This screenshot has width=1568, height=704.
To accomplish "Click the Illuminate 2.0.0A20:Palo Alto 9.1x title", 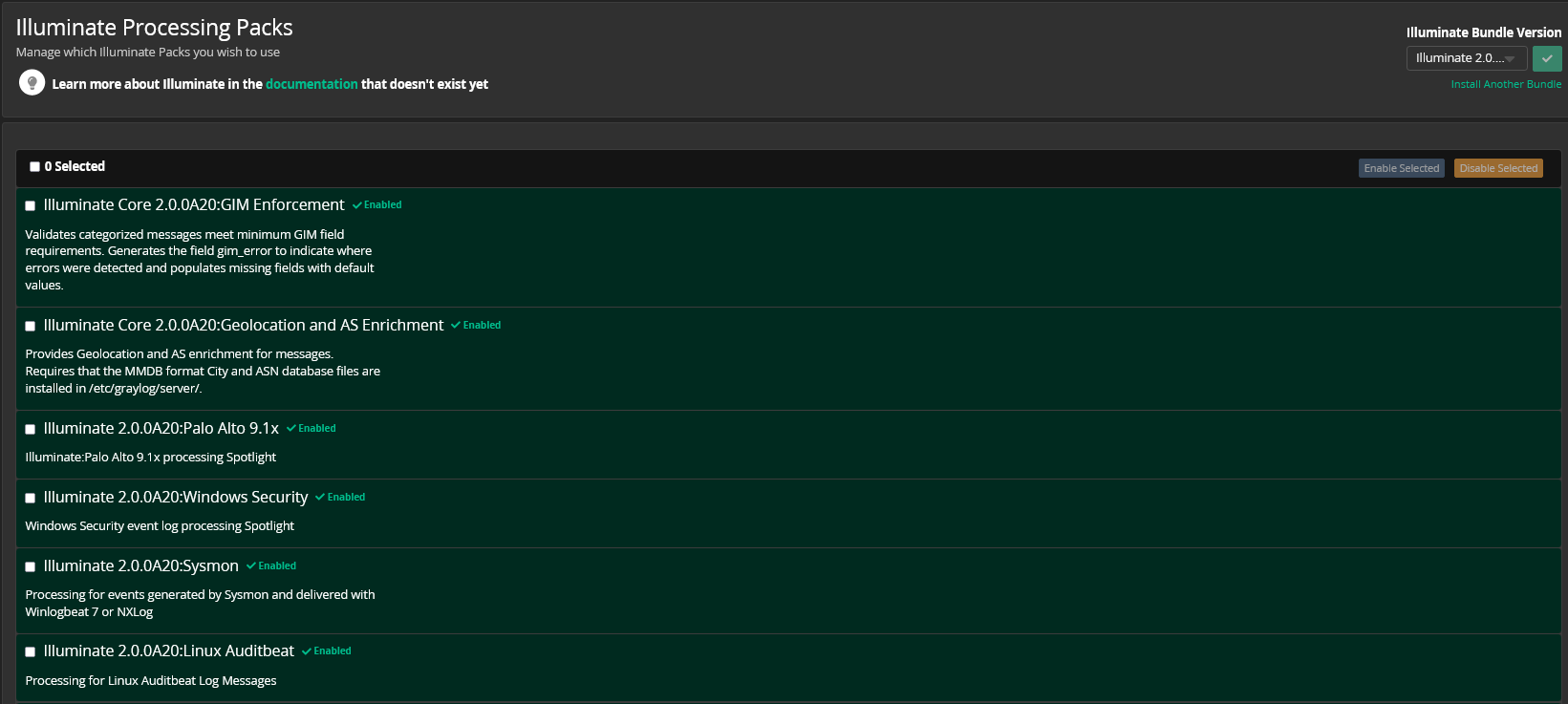I will 161,428.
